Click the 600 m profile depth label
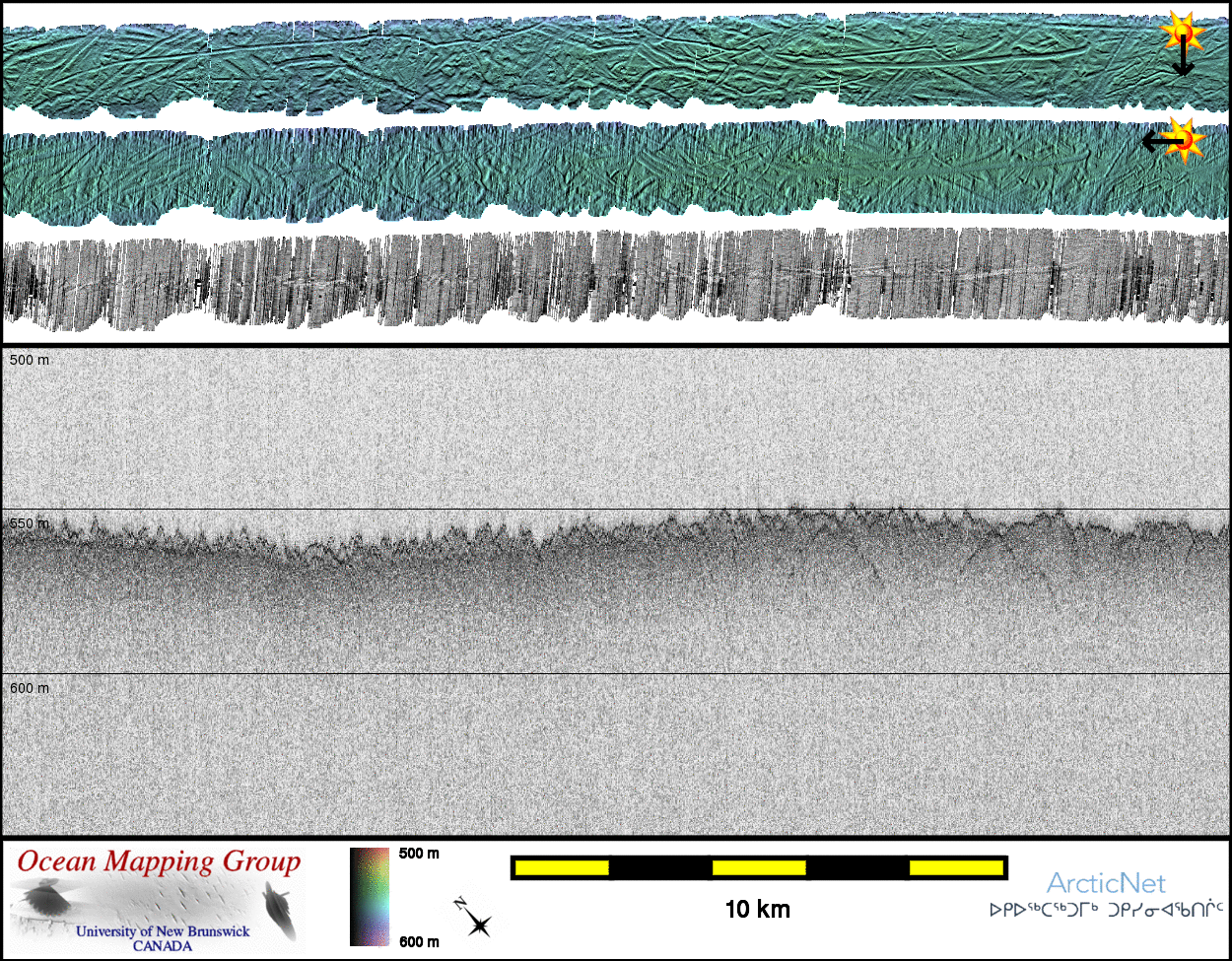This screenshot has width=1232, height=961. tap(30, 687)
